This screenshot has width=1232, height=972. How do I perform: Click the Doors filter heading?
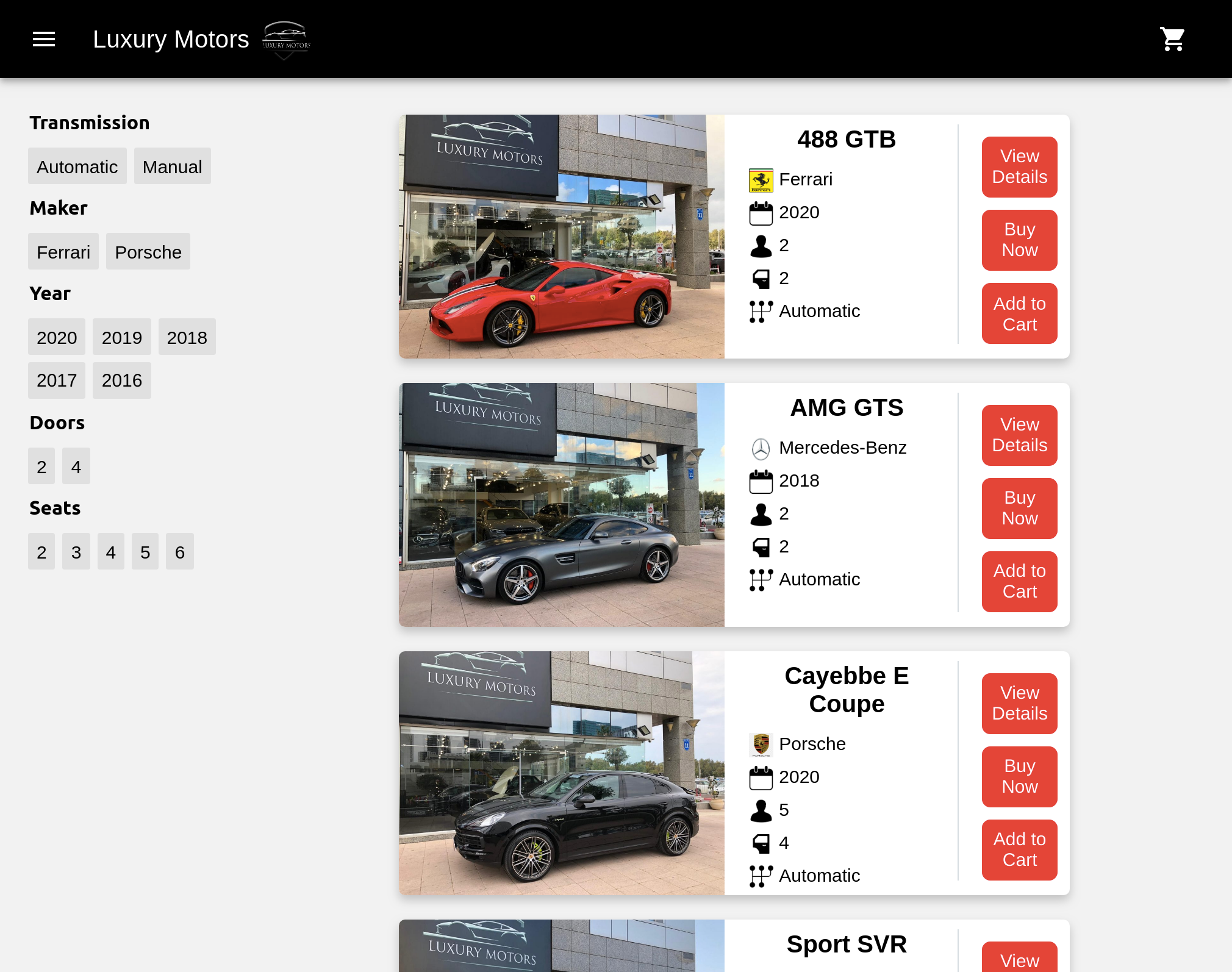tap(57, 423)
